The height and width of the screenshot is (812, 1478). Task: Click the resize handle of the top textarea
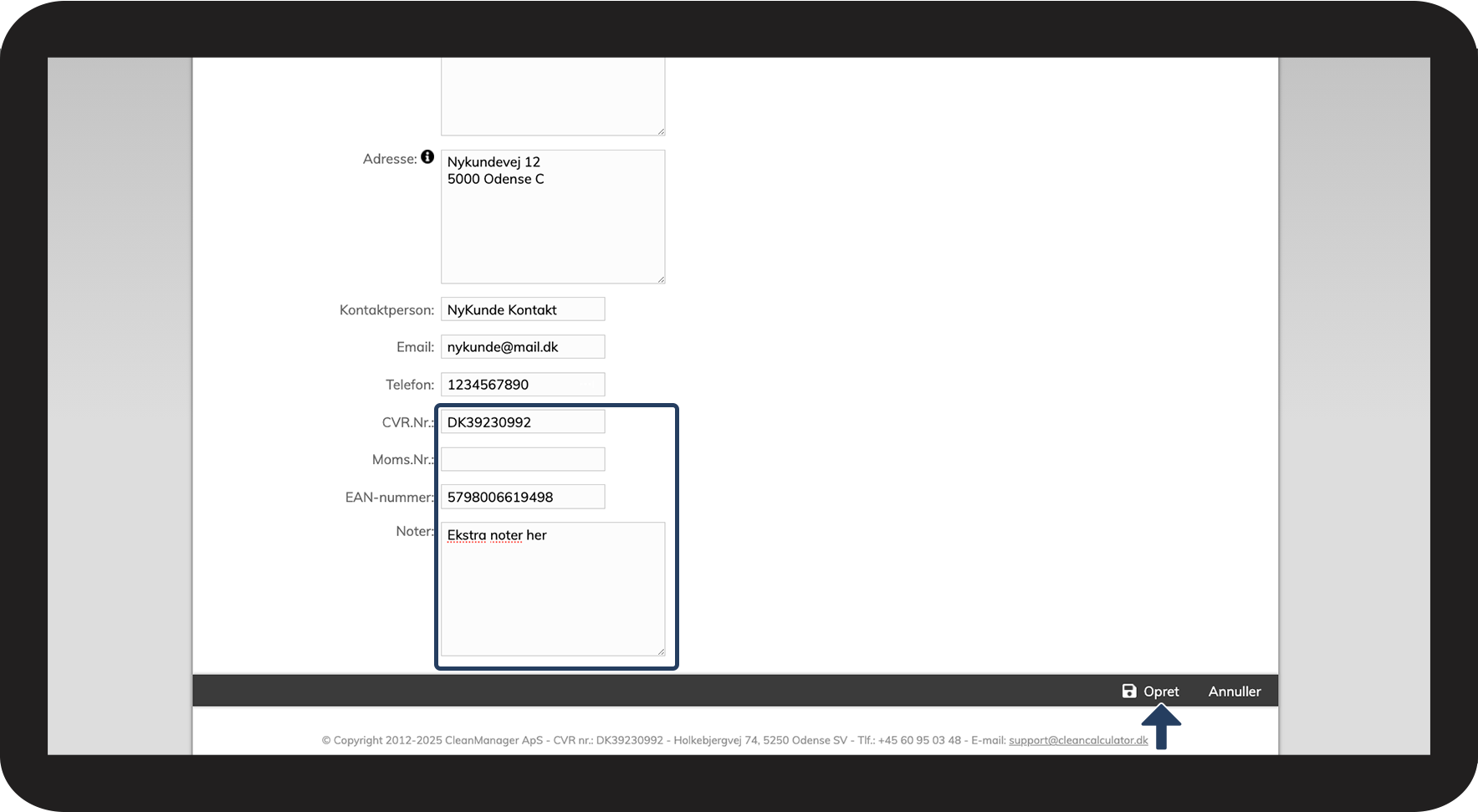click(x=661, y=131)
